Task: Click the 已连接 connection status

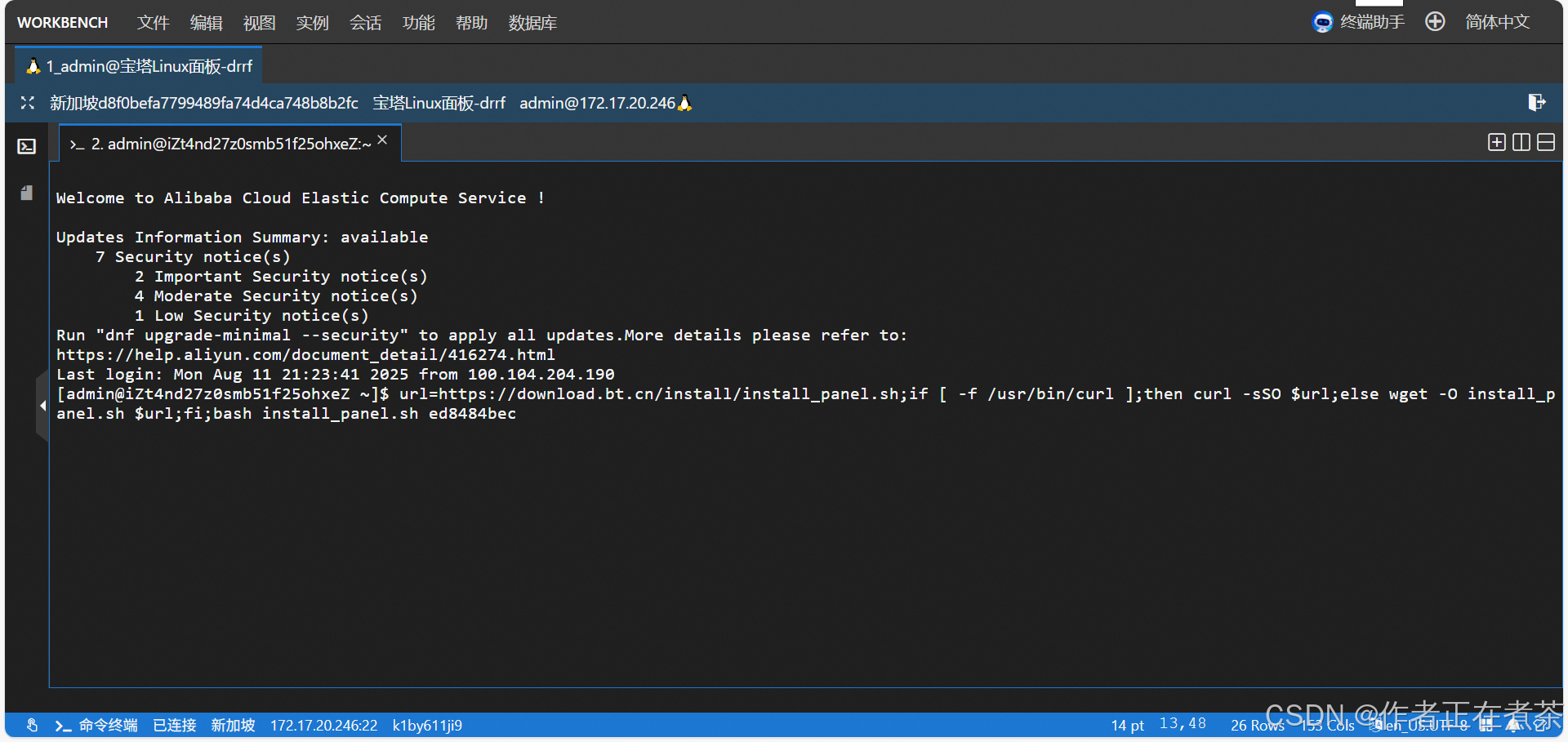Action: [x=175, y=725]
